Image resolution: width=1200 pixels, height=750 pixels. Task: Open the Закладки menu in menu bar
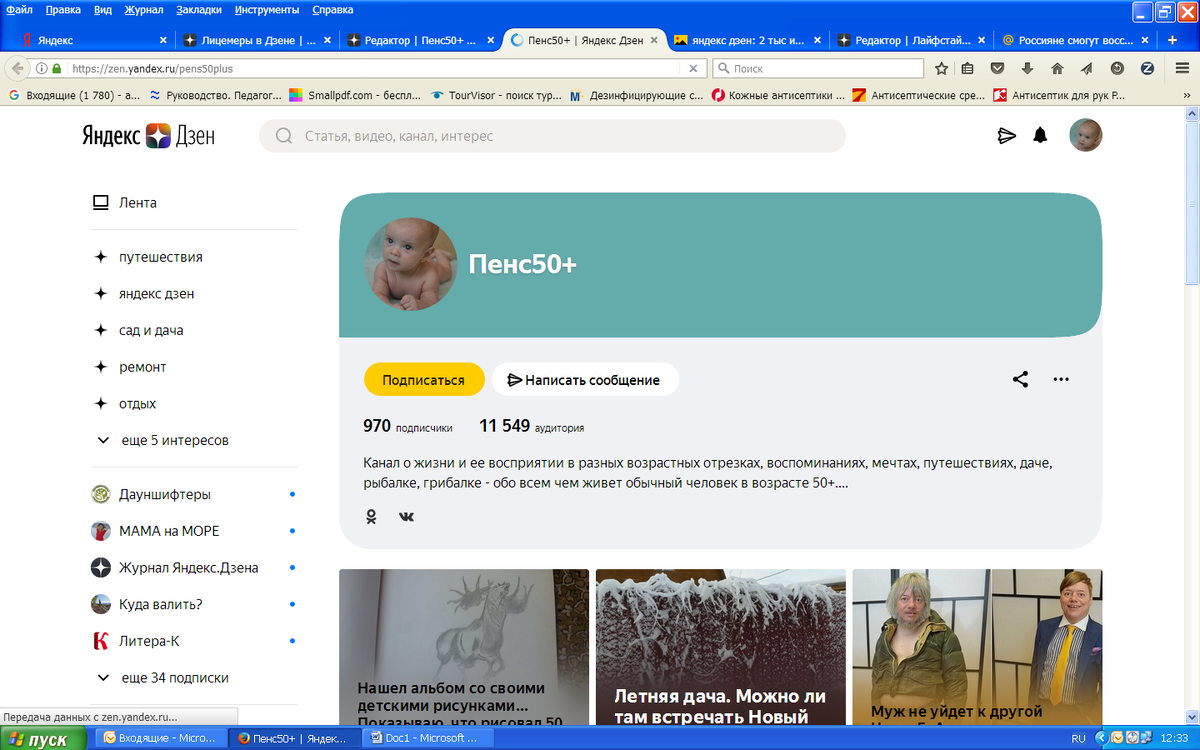[x=199, y=10]
